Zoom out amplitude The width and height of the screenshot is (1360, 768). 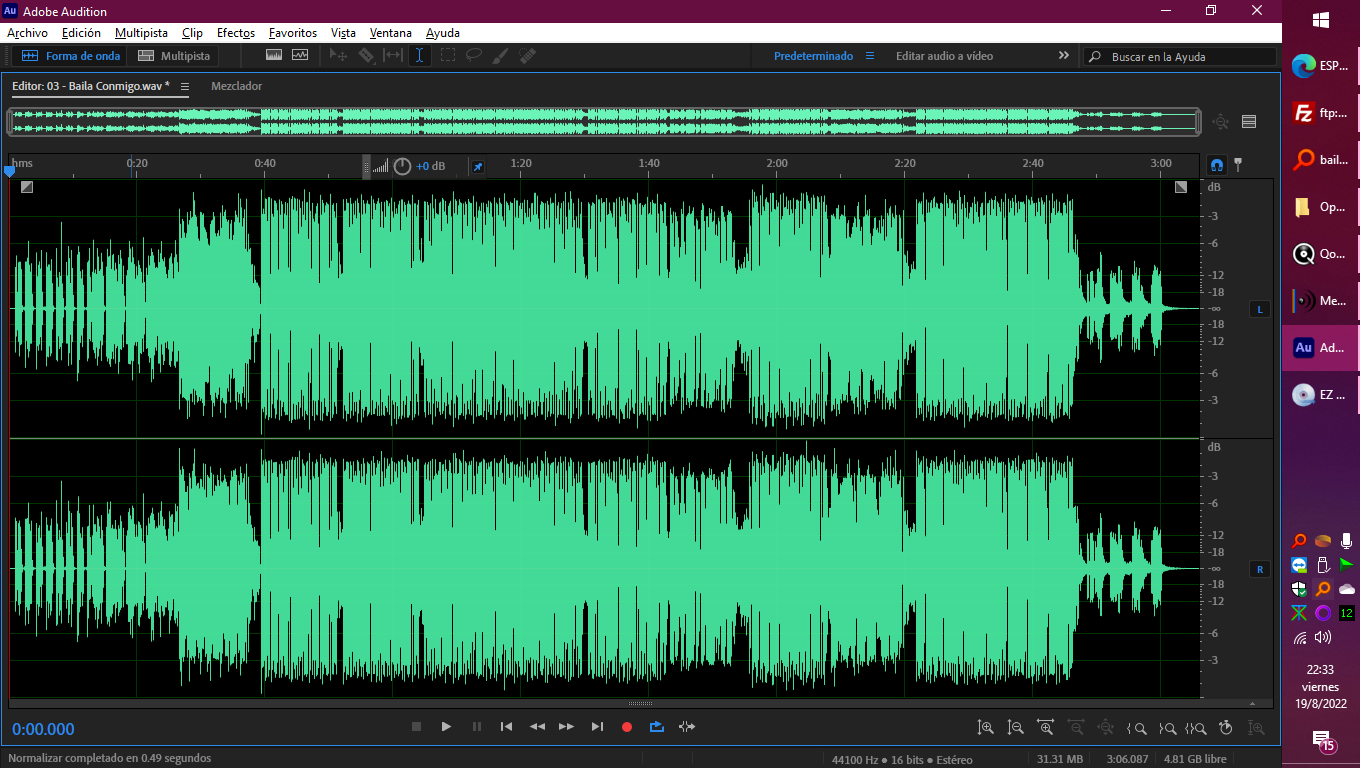tap(1016, 728)
